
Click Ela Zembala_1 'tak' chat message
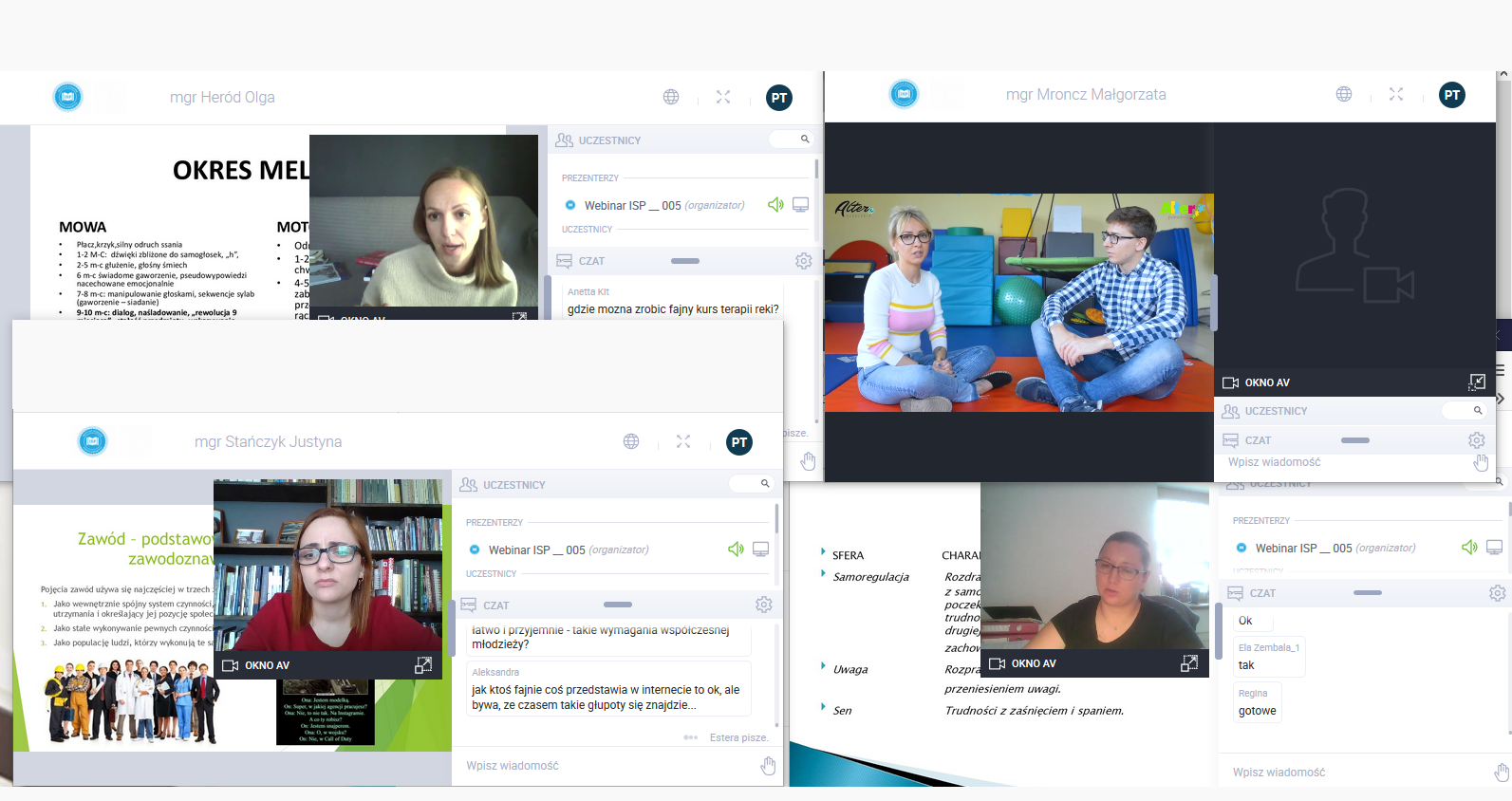point(1269,657)
